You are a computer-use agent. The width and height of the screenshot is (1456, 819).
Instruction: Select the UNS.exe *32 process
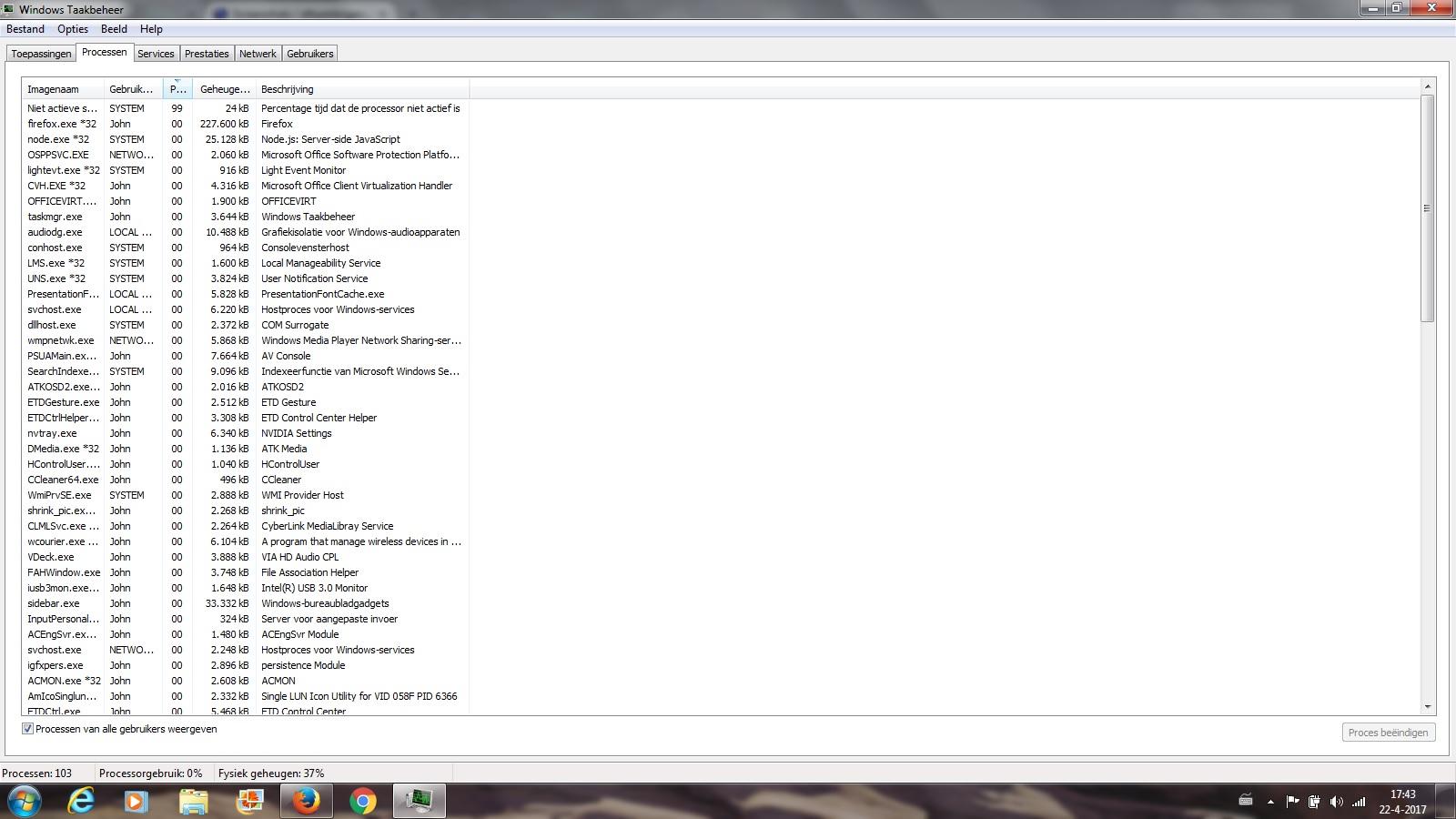click(x=246, y=278)
